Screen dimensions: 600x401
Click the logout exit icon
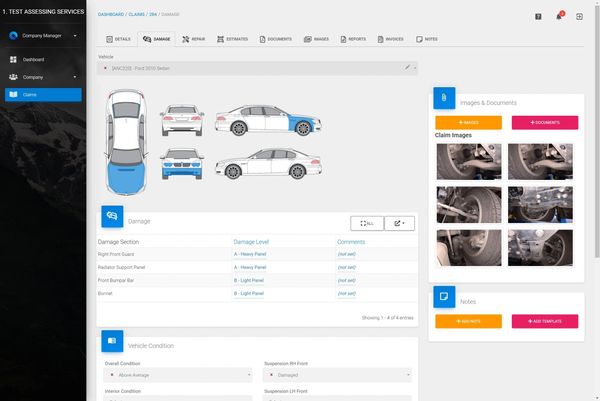point(579,16)
